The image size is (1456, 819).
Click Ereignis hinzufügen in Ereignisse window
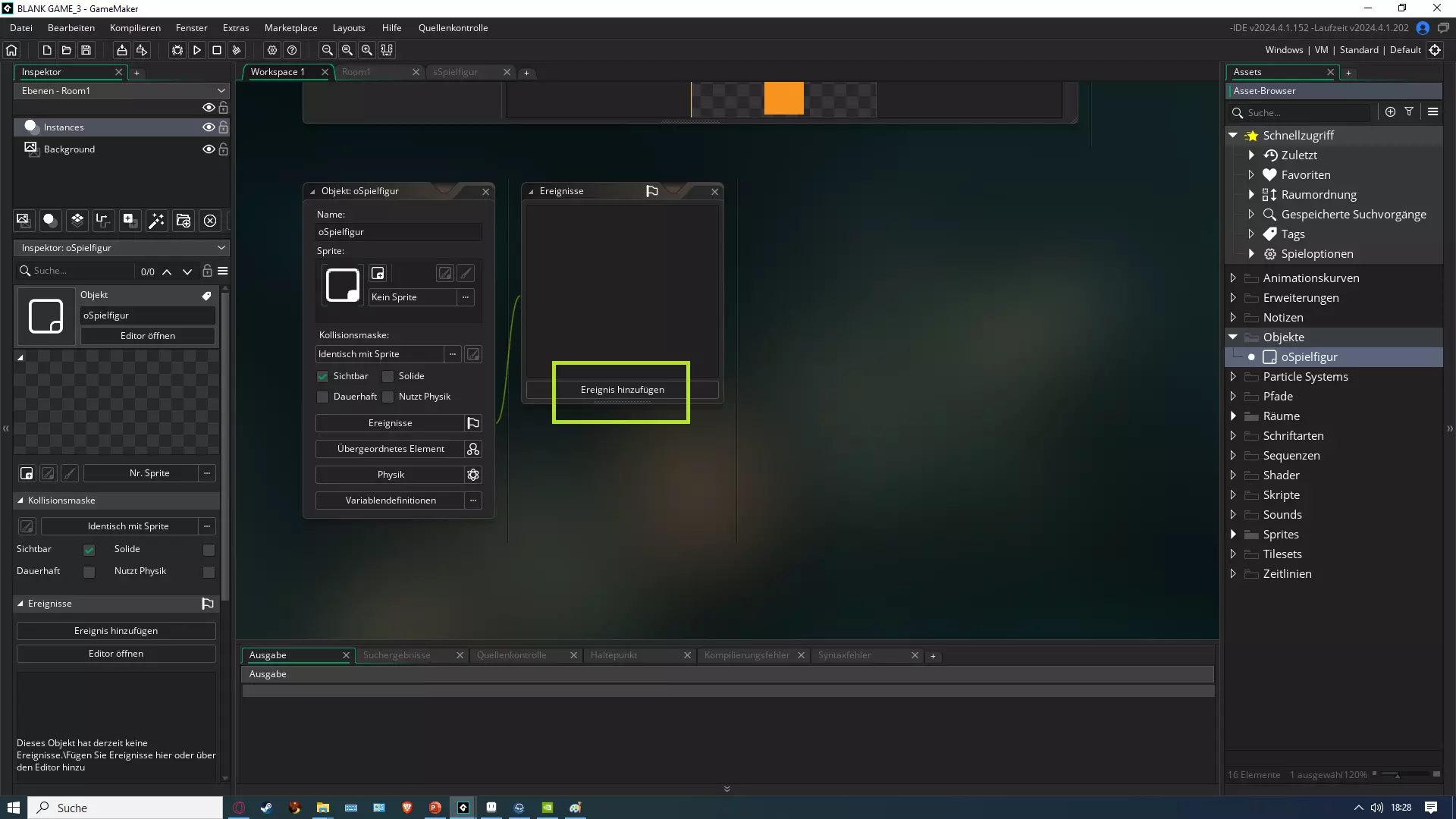(622, 390)
